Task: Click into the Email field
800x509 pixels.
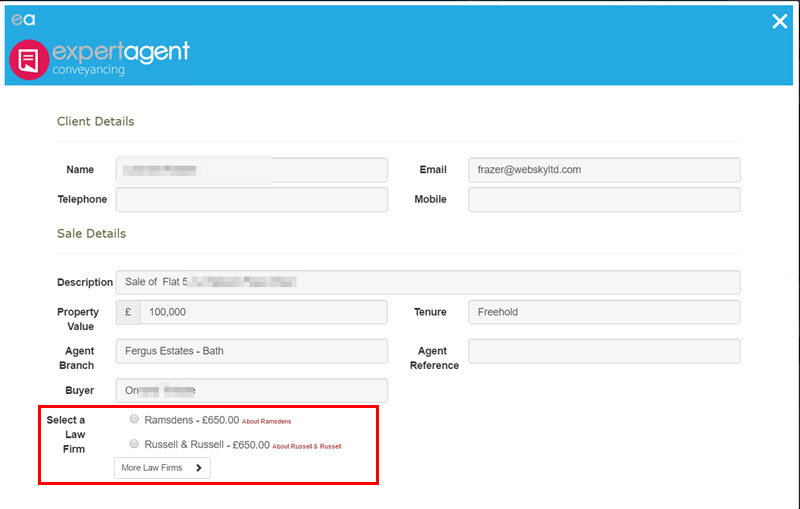Action: click(604, 170)
